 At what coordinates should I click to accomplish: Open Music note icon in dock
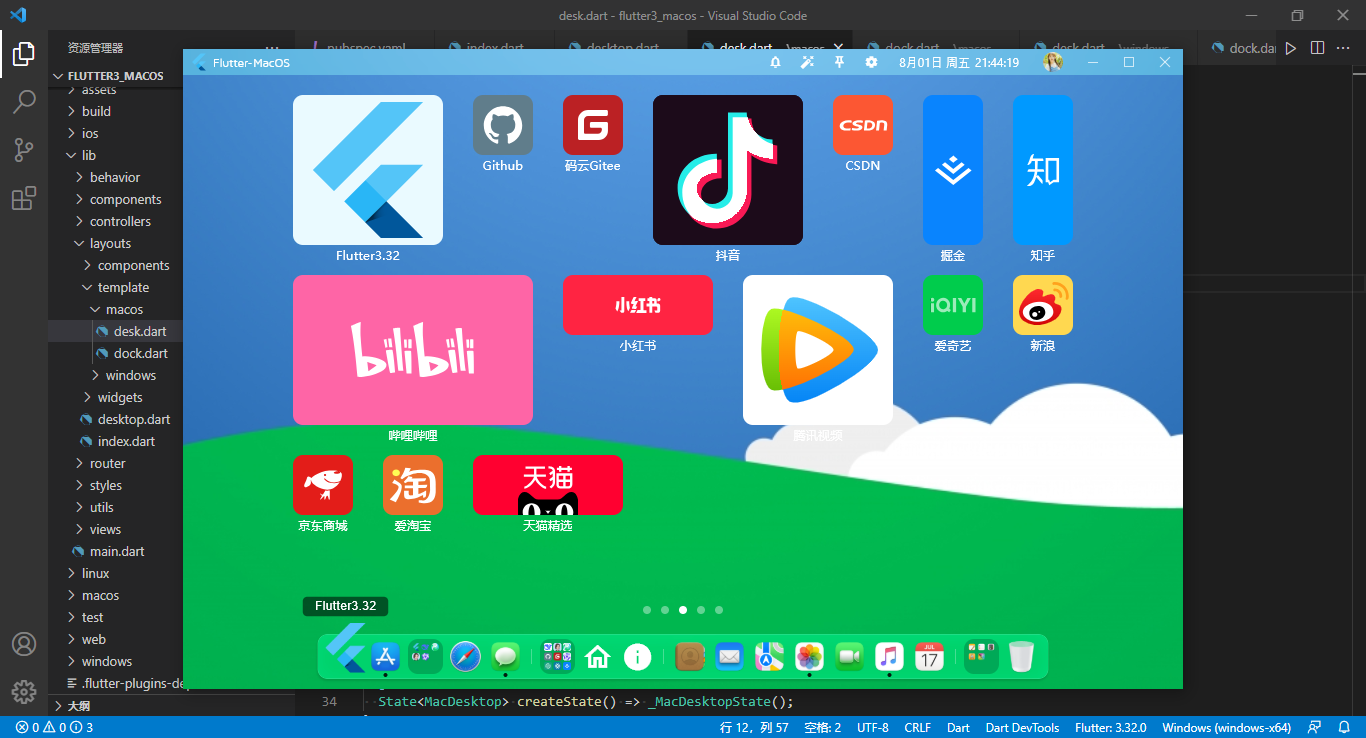click(889, 657)
